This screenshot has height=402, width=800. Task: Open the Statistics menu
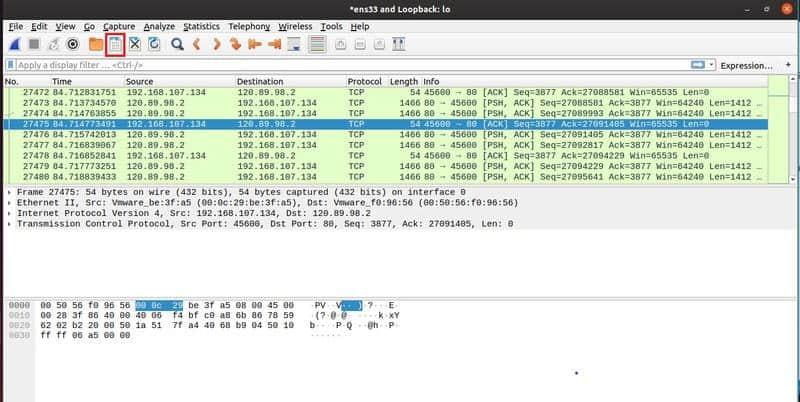201,26
